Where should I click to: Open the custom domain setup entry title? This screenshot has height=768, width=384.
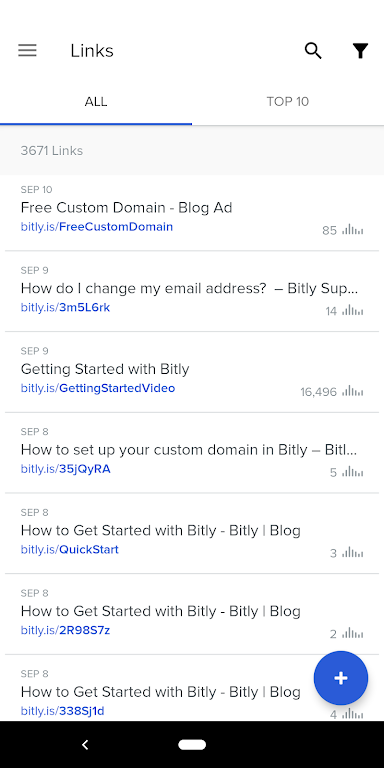[x=189, y=450]
